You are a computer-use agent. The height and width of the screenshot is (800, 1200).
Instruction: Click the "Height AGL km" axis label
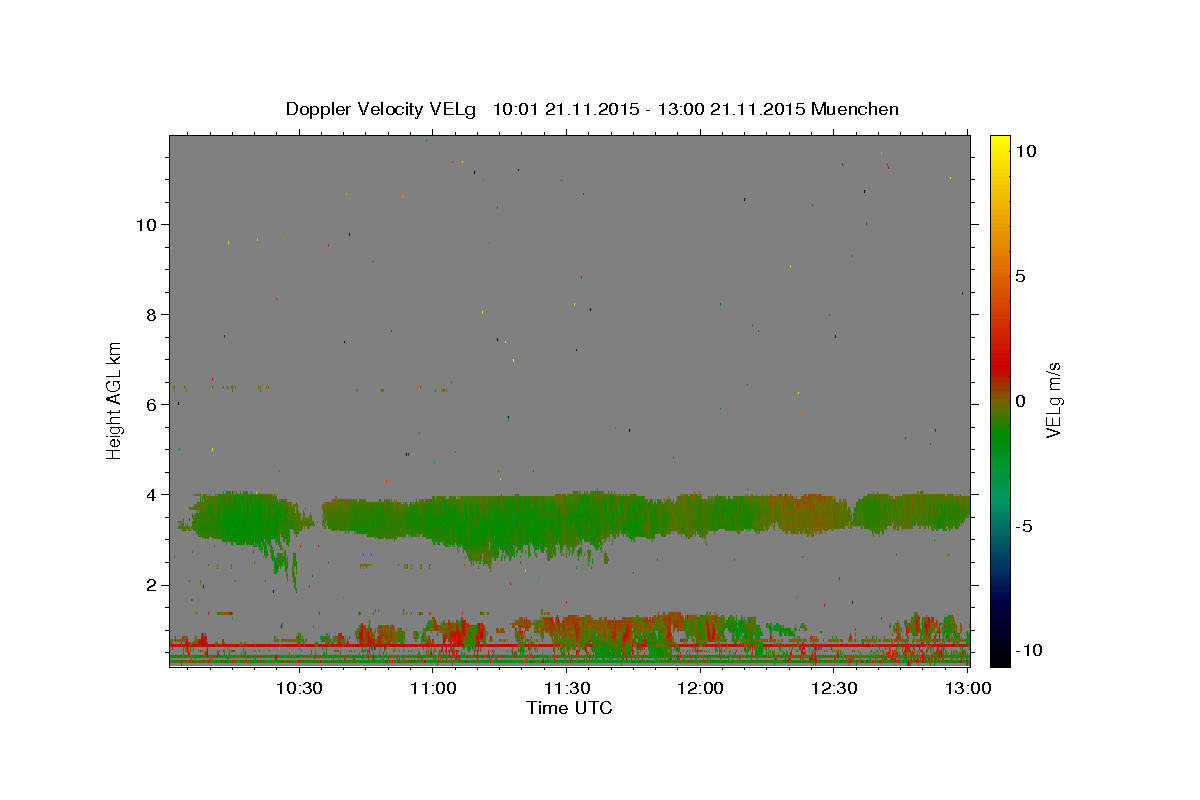(x=115, y=399)
